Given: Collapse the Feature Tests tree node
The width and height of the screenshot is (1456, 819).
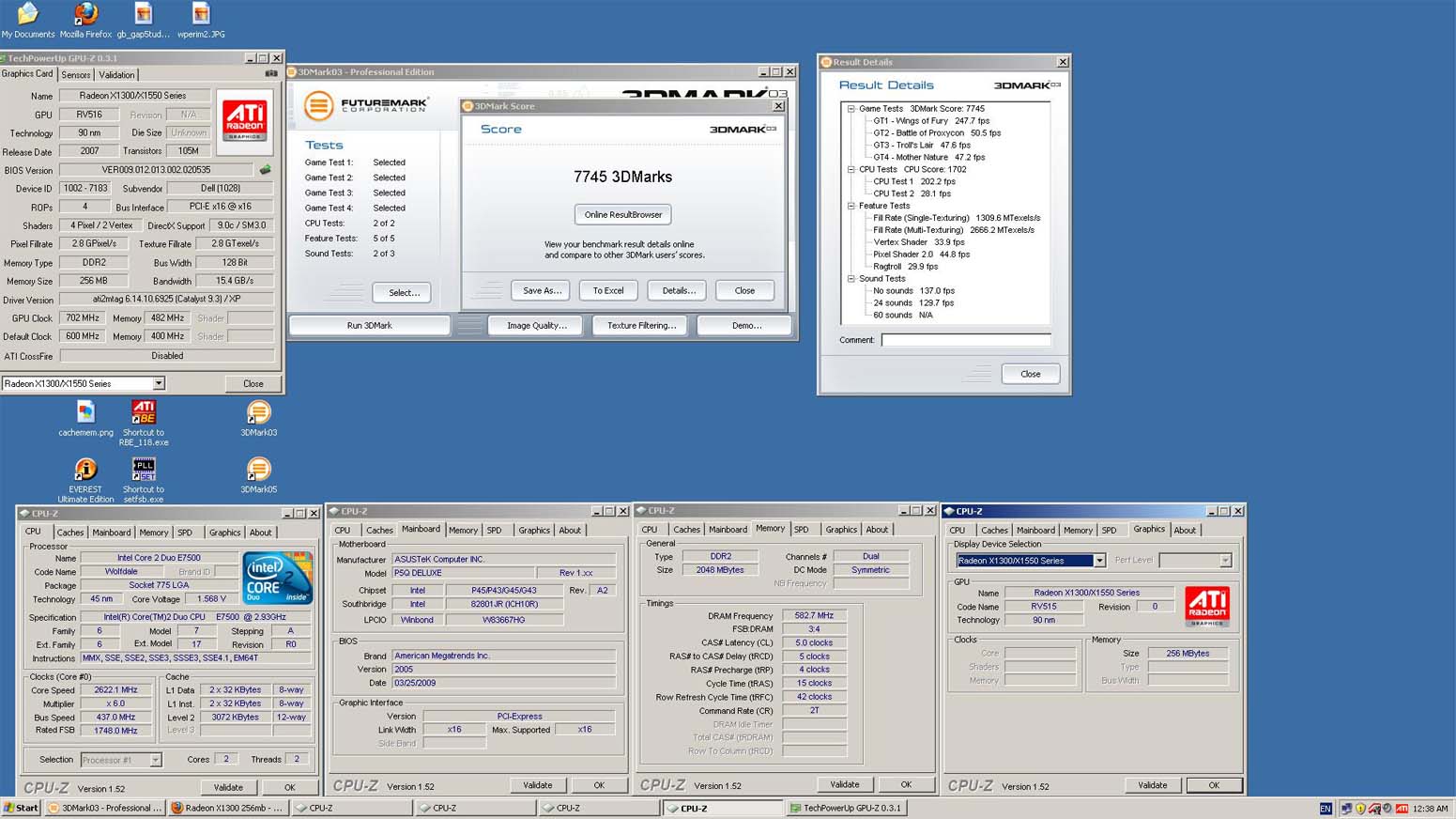Looking at the screenshot, I should tap(851, 206).
